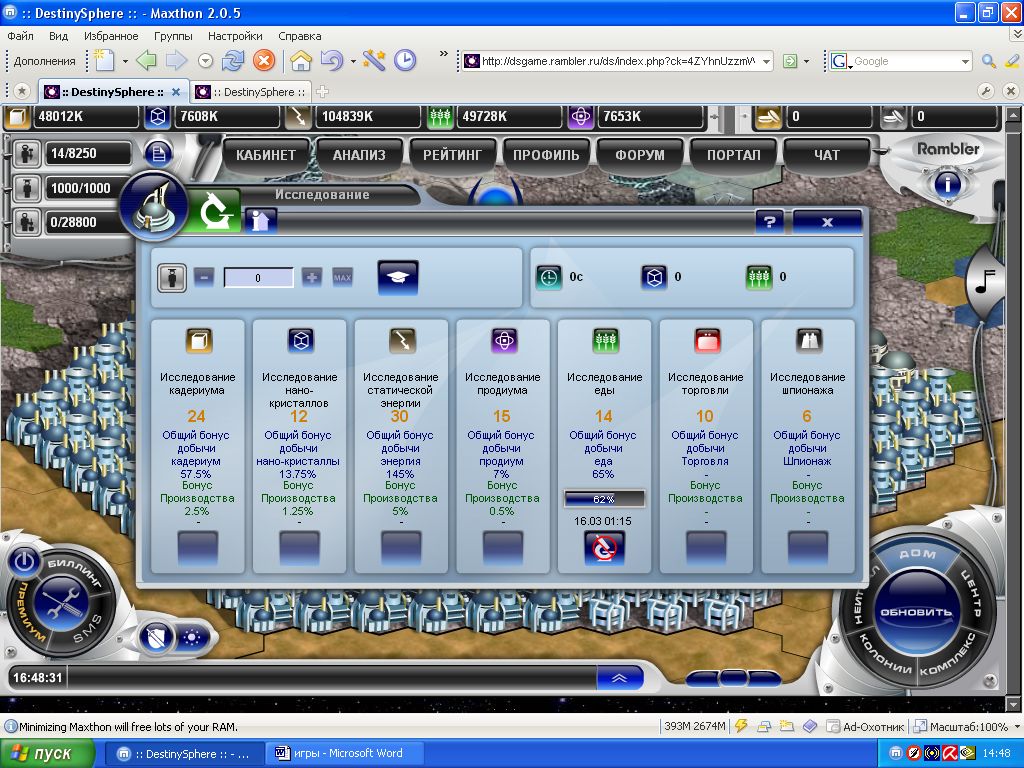
Task: Click the microscope research tab icon
Action: coord(211,212)
